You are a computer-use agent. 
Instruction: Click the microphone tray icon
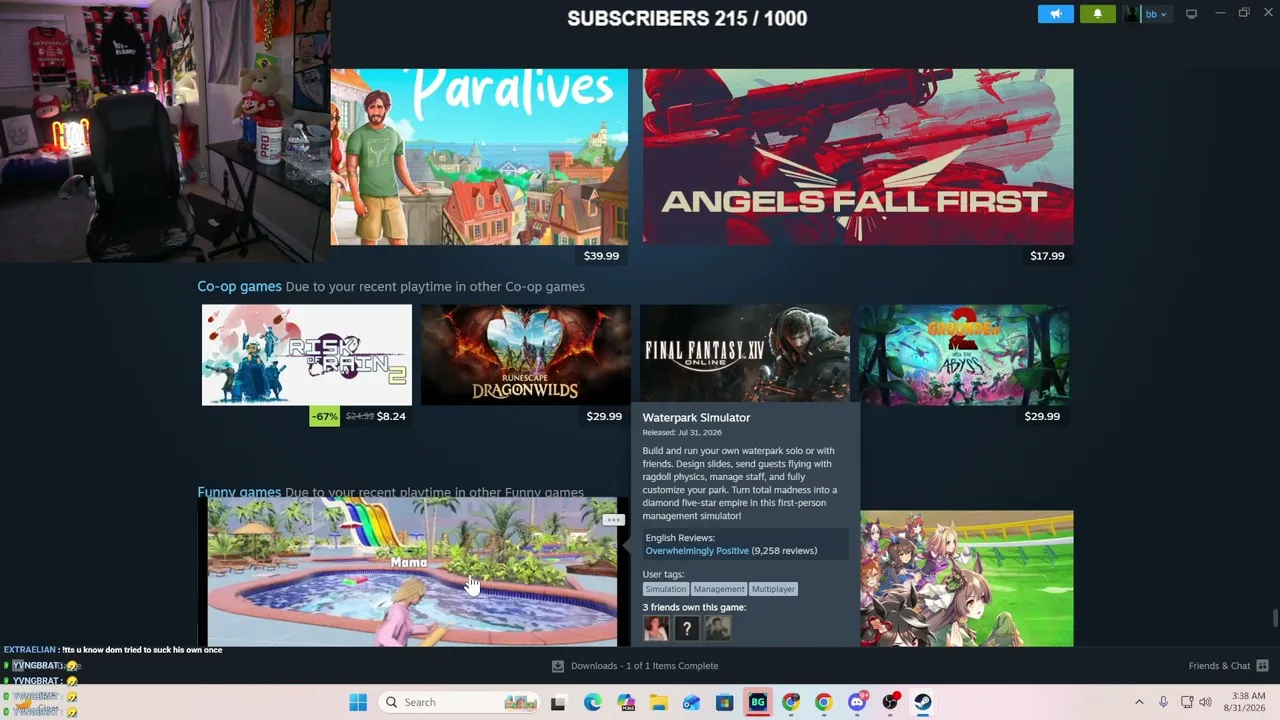[x=1163, y=702]
